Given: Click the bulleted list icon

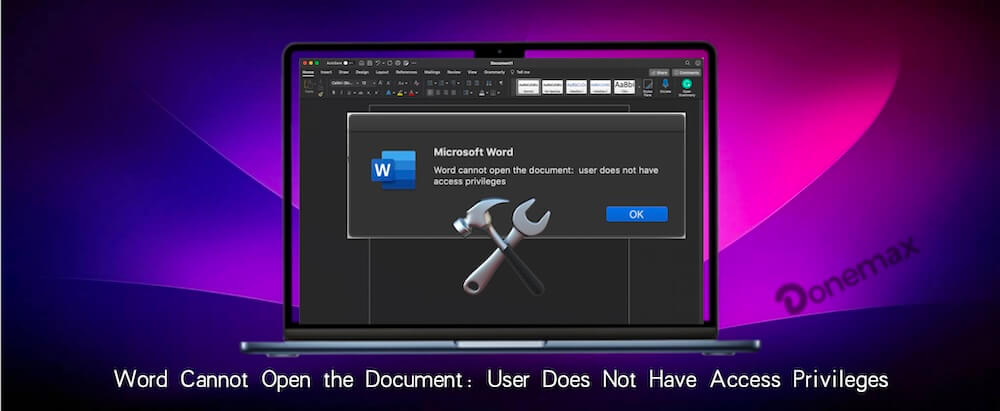Looking at the screenshot, I should pos(430,83).
